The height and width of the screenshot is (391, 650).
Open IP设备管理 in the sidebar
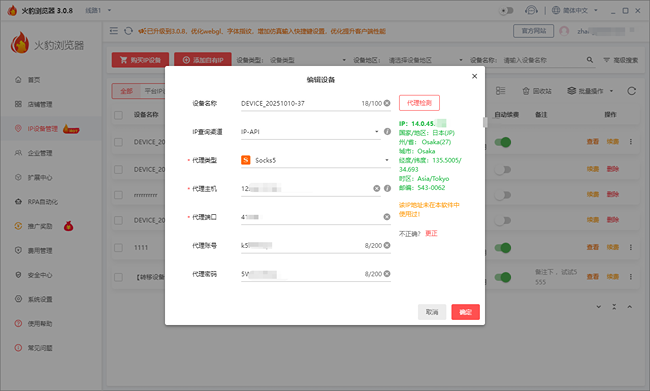click(x=43, y=129)
